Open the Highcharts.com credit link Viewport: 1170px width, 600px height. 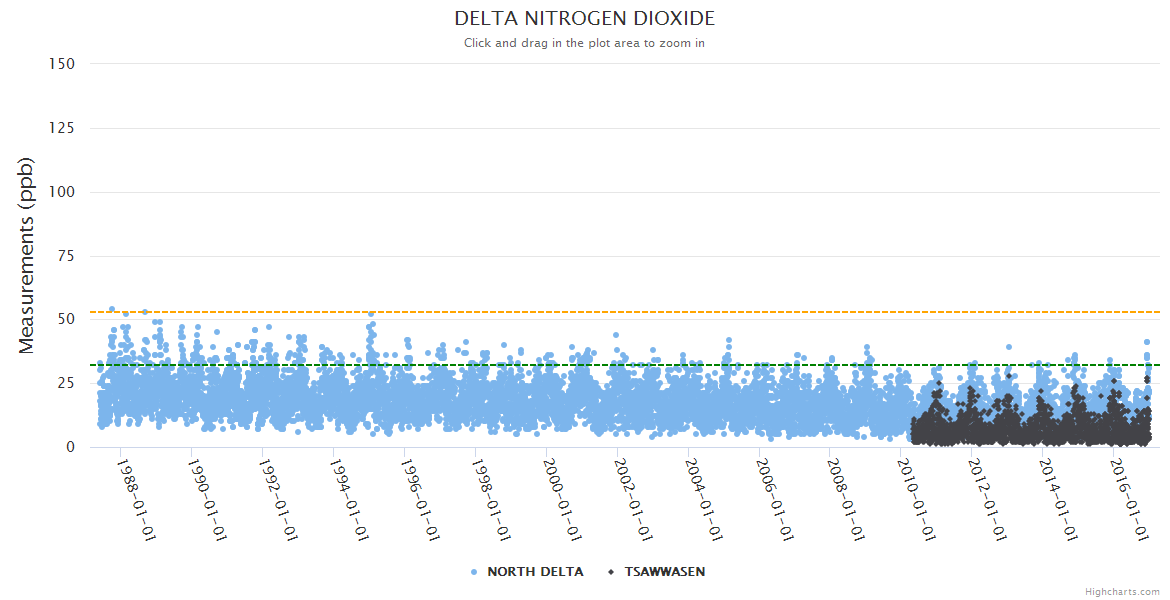pos(1122,592)
